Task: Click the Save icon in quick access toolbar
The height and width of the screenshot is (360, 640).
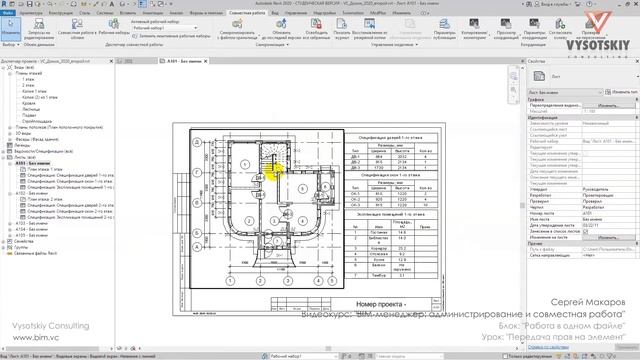Action: [29, 4]
